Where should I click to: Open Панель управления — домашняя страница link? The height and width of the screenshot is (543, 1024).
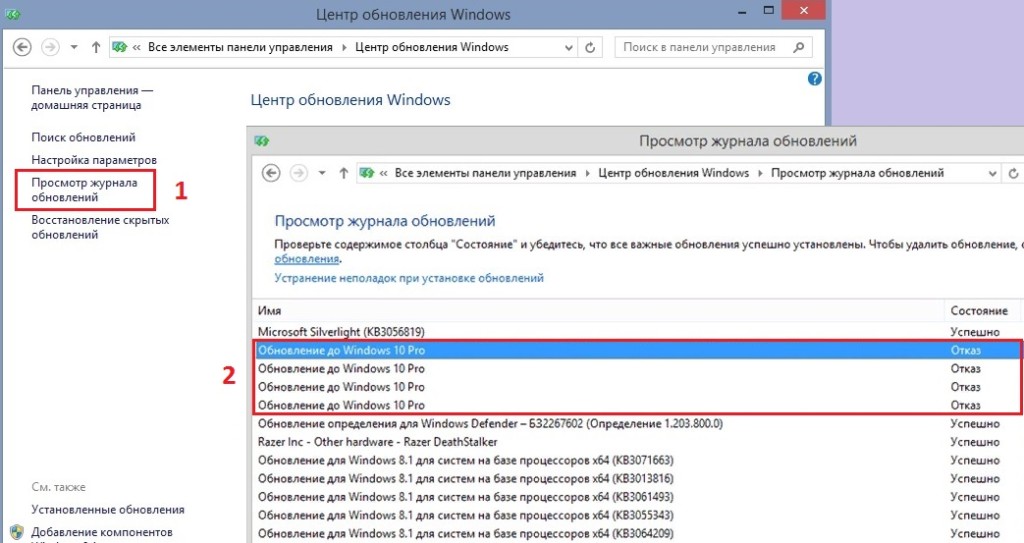pos(92,97)
